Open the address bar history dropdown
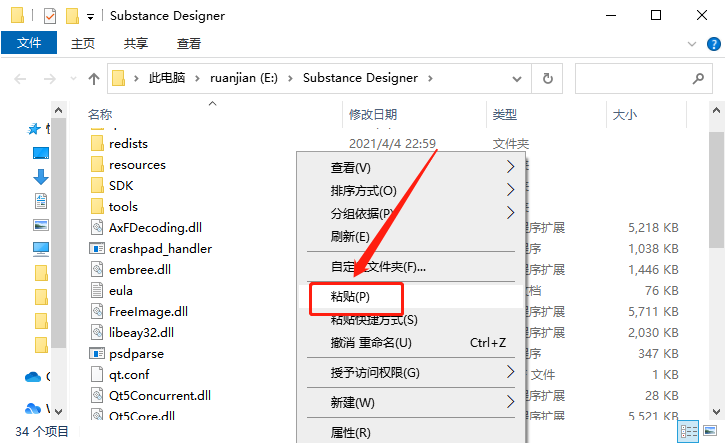The width and height of the screenshot is (726, 443). click(x=517, y=79)
